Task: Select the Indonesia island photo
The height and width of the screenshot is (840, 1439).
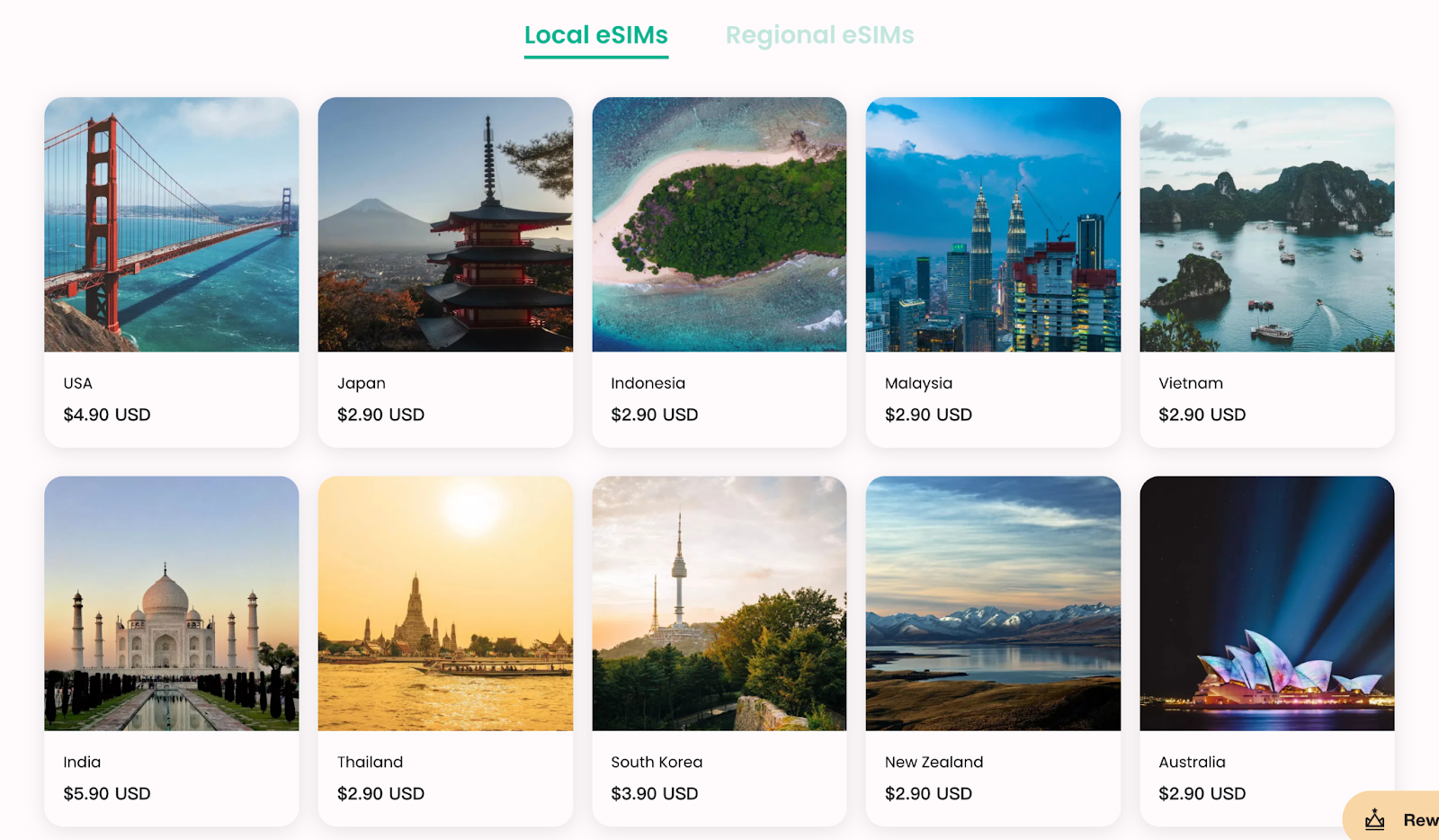Action: pos(719,224)
